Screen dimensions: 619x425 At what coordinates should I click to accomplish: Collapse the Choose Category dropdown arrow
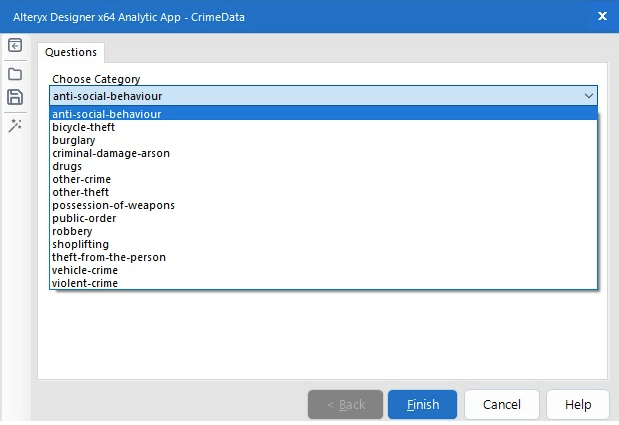point(588,96)
